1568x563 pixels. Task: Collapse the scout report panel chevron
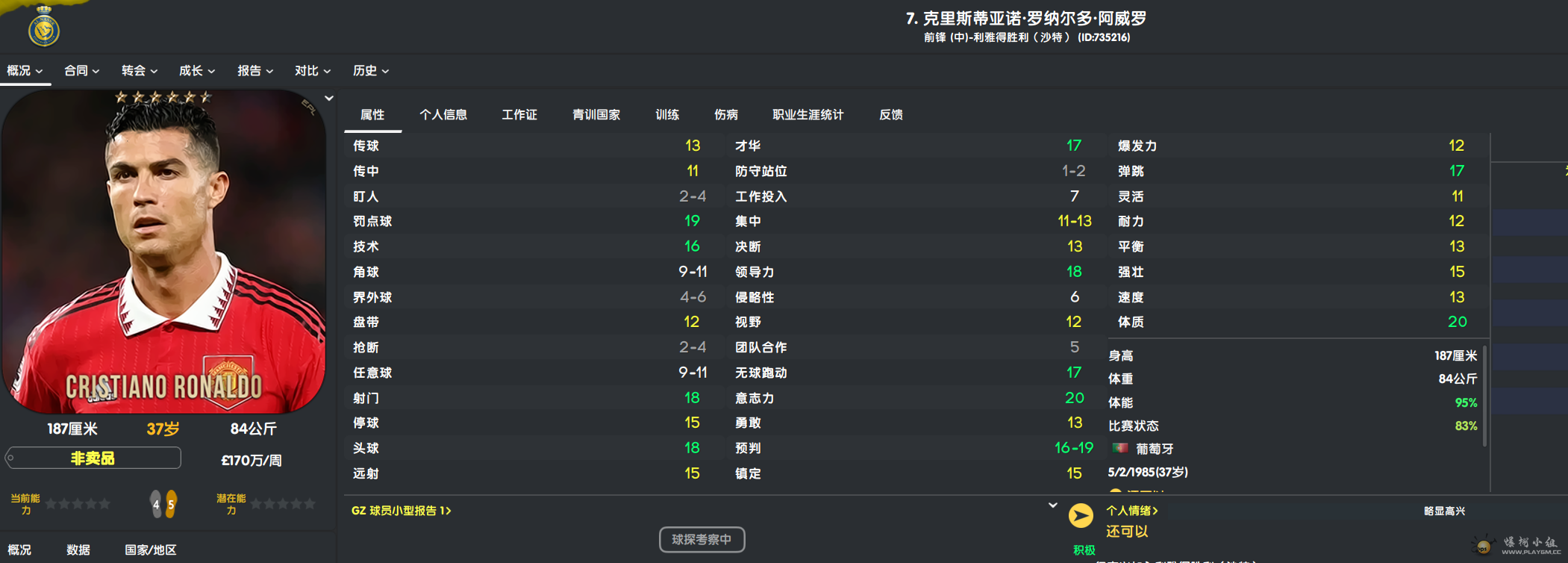[x=1052, y=506]
